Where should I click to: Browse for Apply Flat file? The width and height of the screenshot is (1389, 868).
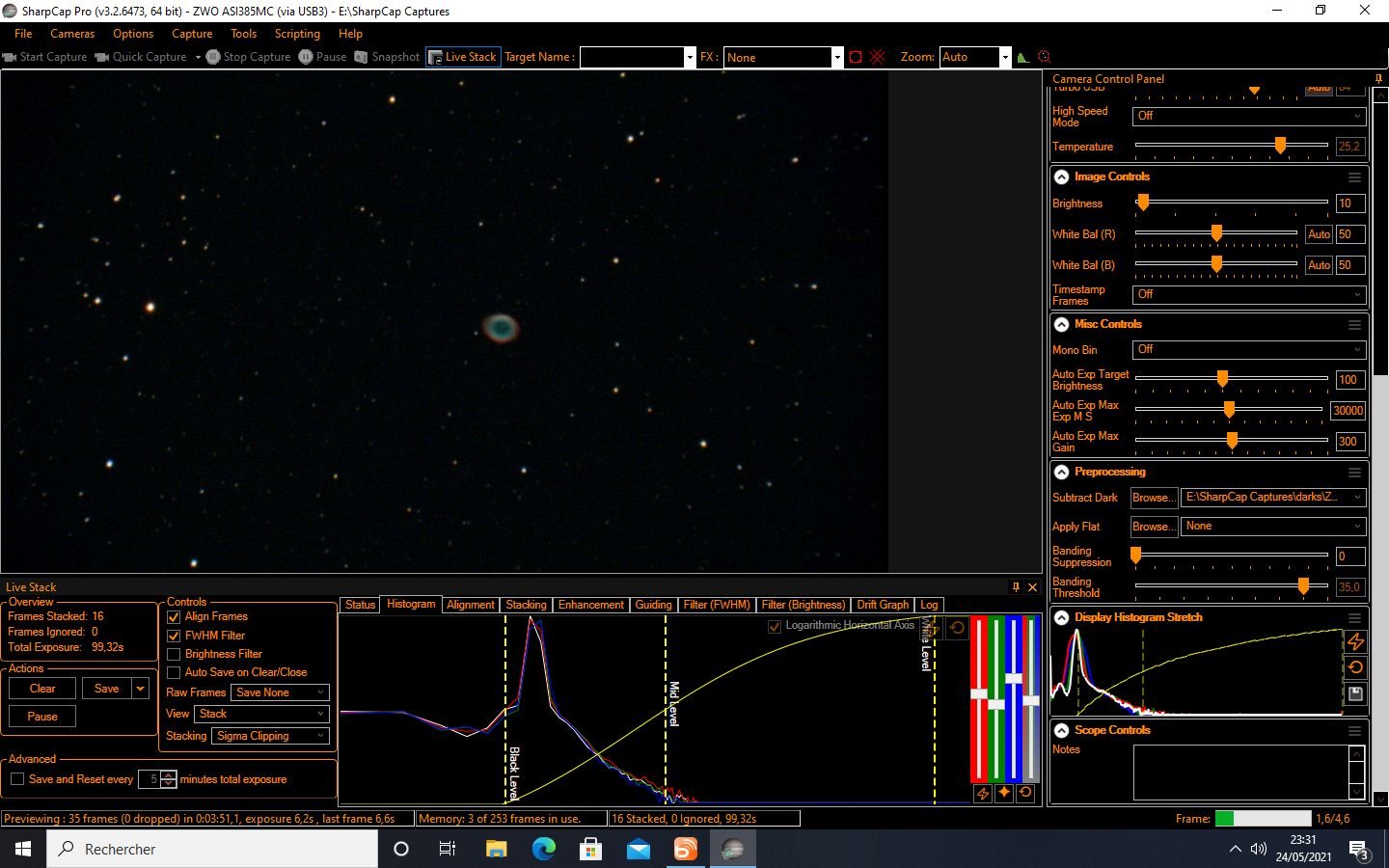coord(1154,527)
